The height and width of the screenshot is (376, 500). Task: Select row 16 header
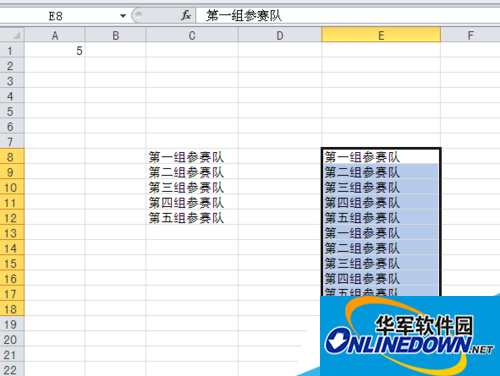[x=12, y=279]
